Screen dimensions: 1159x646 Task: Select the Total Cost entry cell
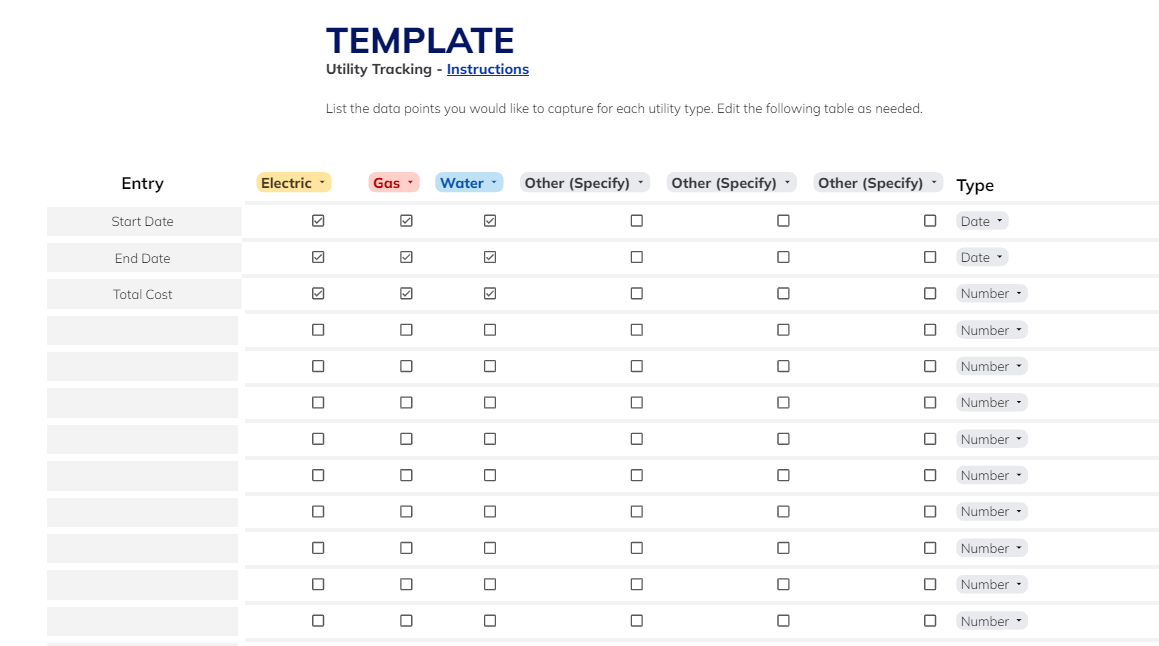click(x=143, y=294)
